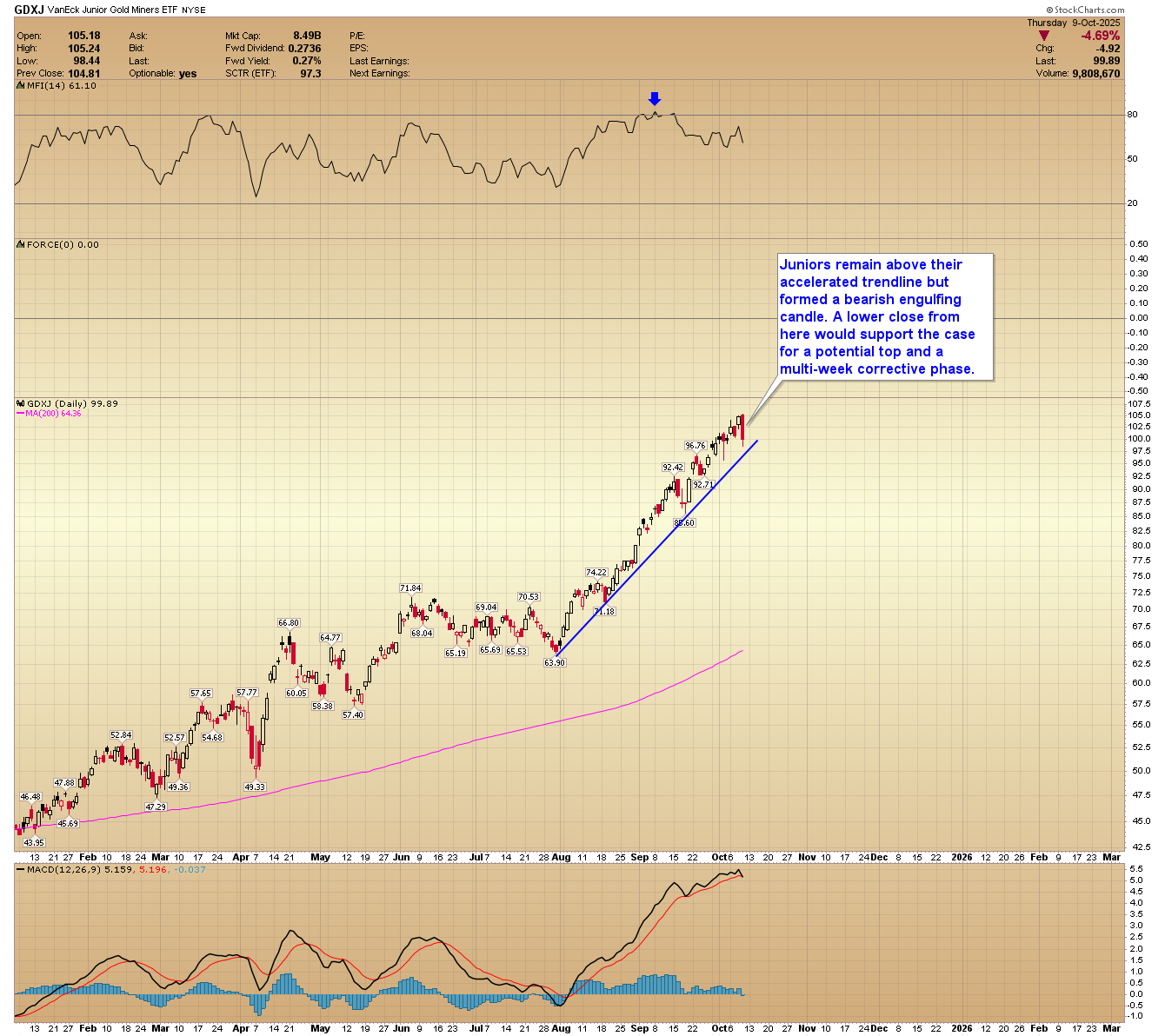1165x1036 pixels.
Task: Click the FORCE(0) 0.00 panel label
Action: click(63, 245)
